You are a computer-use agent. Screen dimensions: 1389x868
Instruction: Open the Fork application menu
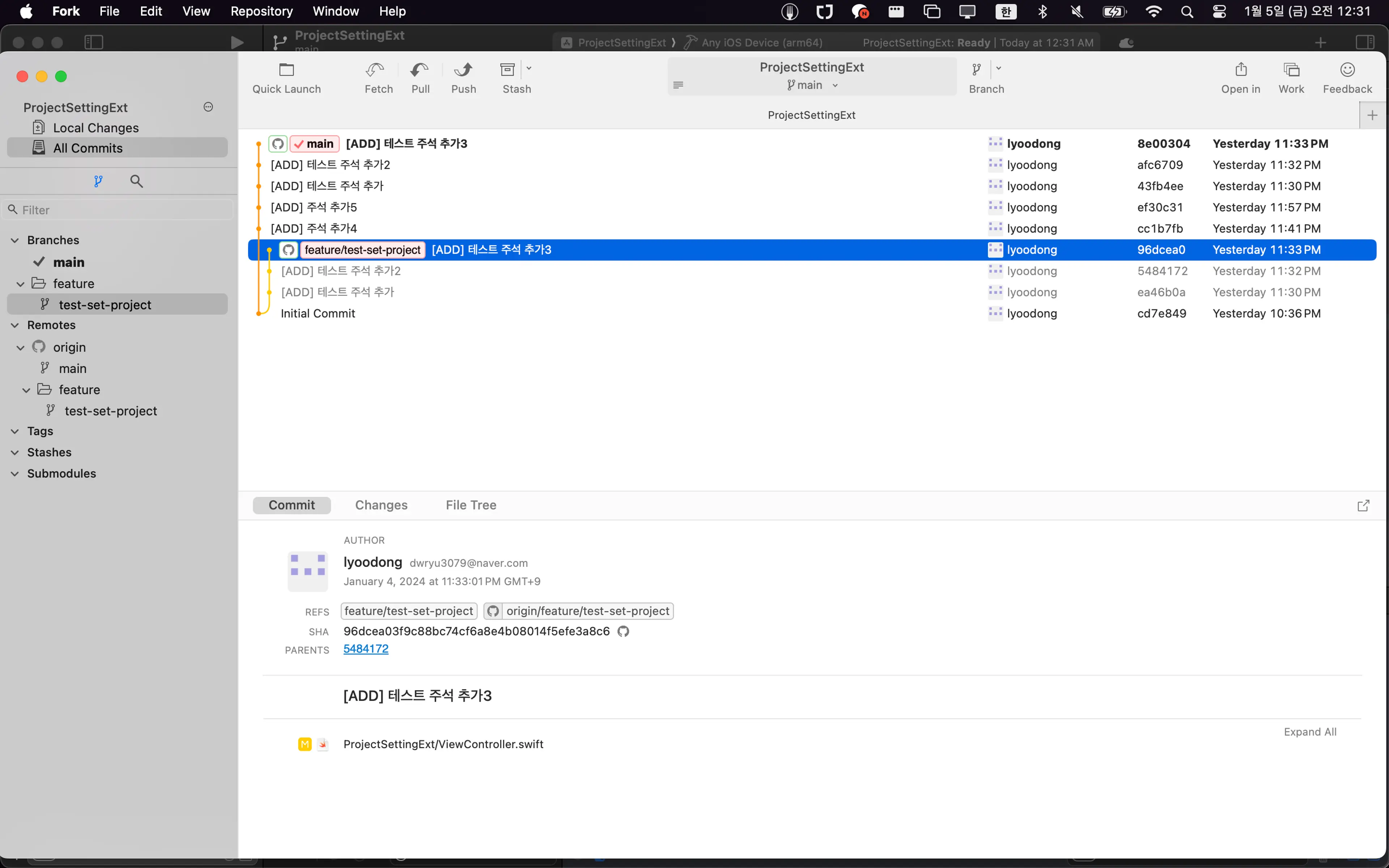click(66, 12)
